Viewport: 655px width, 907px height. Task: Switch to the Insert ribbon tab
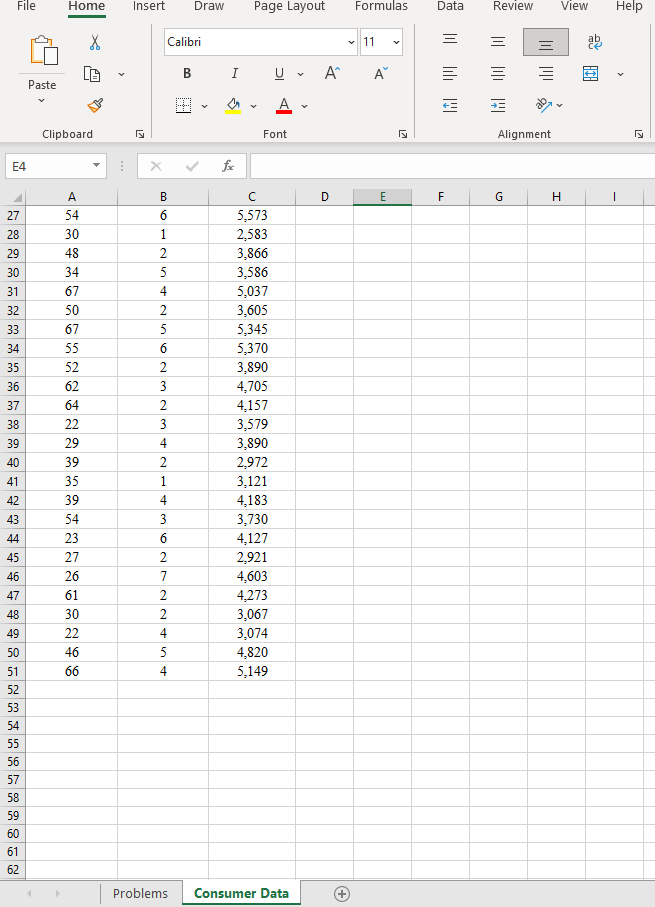pos(149,6)
